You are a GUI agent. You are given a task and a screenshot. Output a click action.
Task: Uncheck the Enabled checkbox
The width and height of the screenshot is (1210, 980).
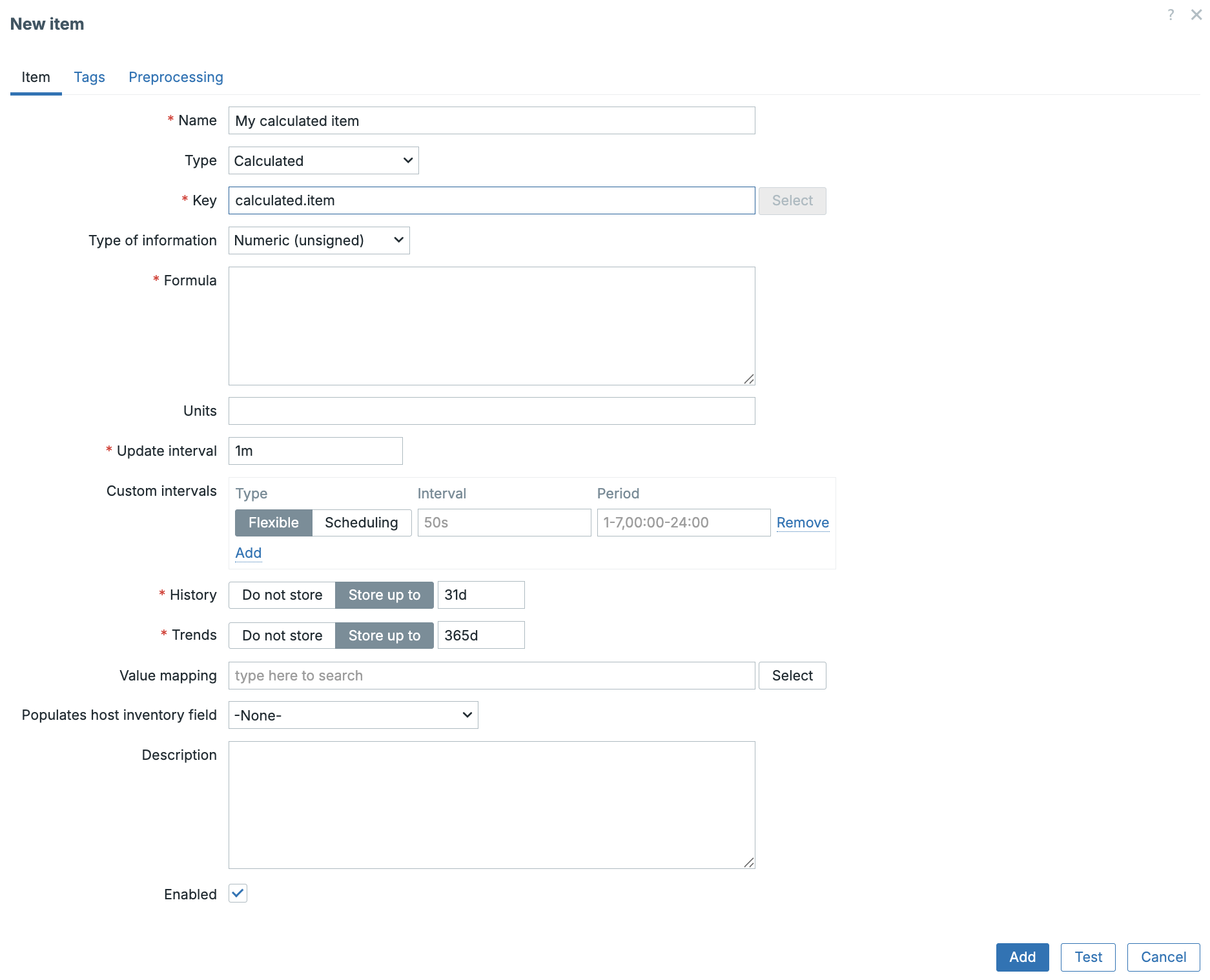pyautogui.click(x=238, y=893)
